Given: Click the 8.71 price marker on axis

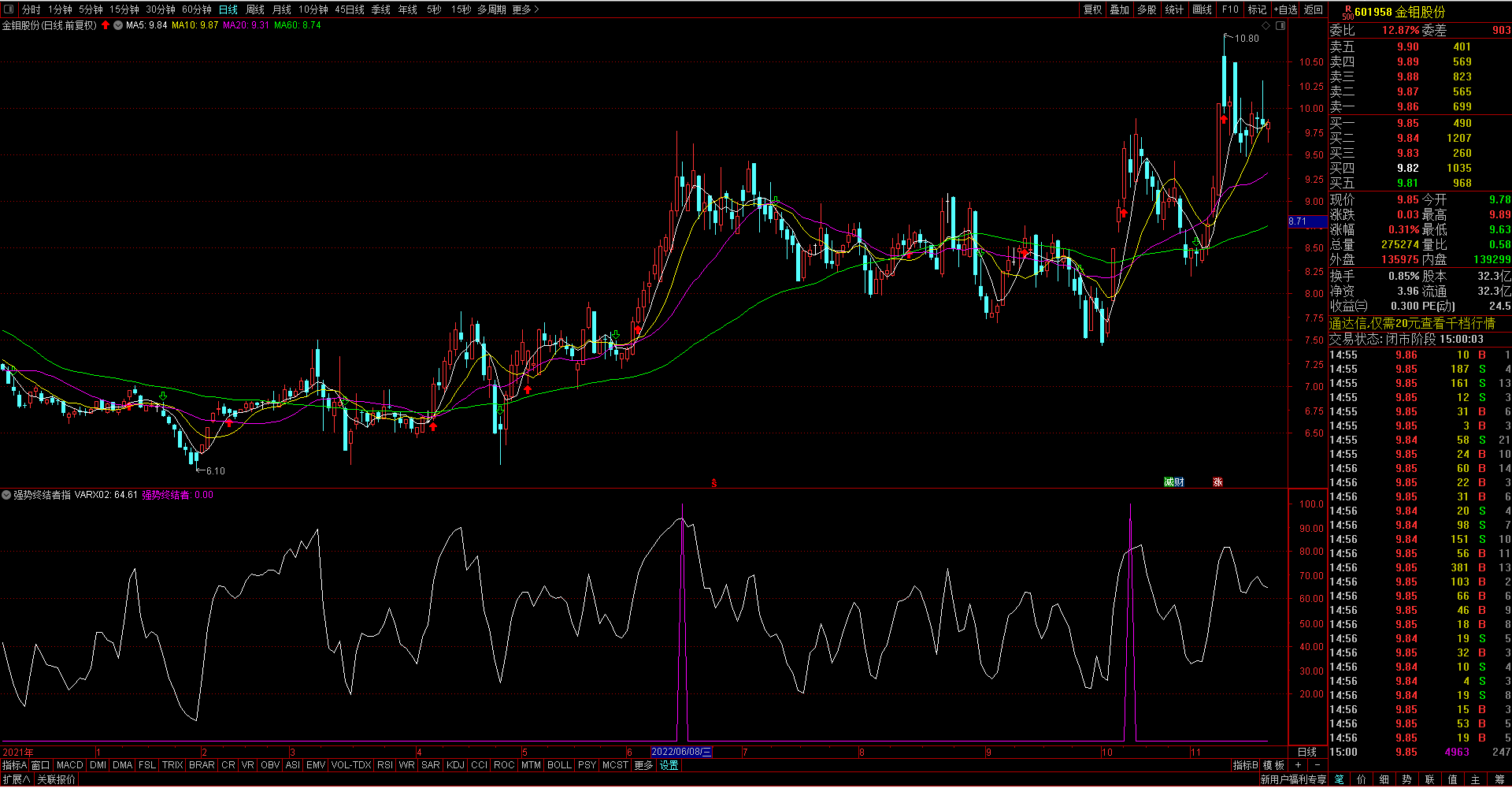Looking at the screenshot, I should 1307,221.
